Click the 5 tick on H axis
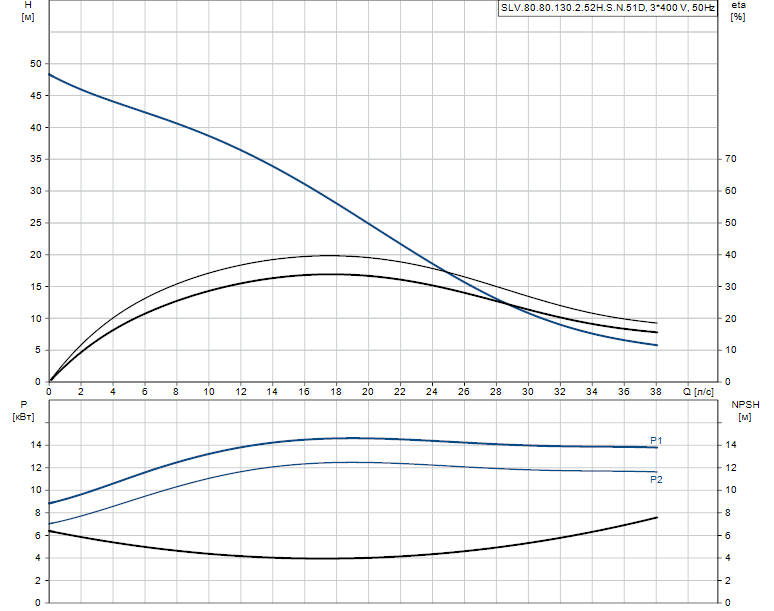The width and height of the screenshot is (774, 611). coord(38,350)
